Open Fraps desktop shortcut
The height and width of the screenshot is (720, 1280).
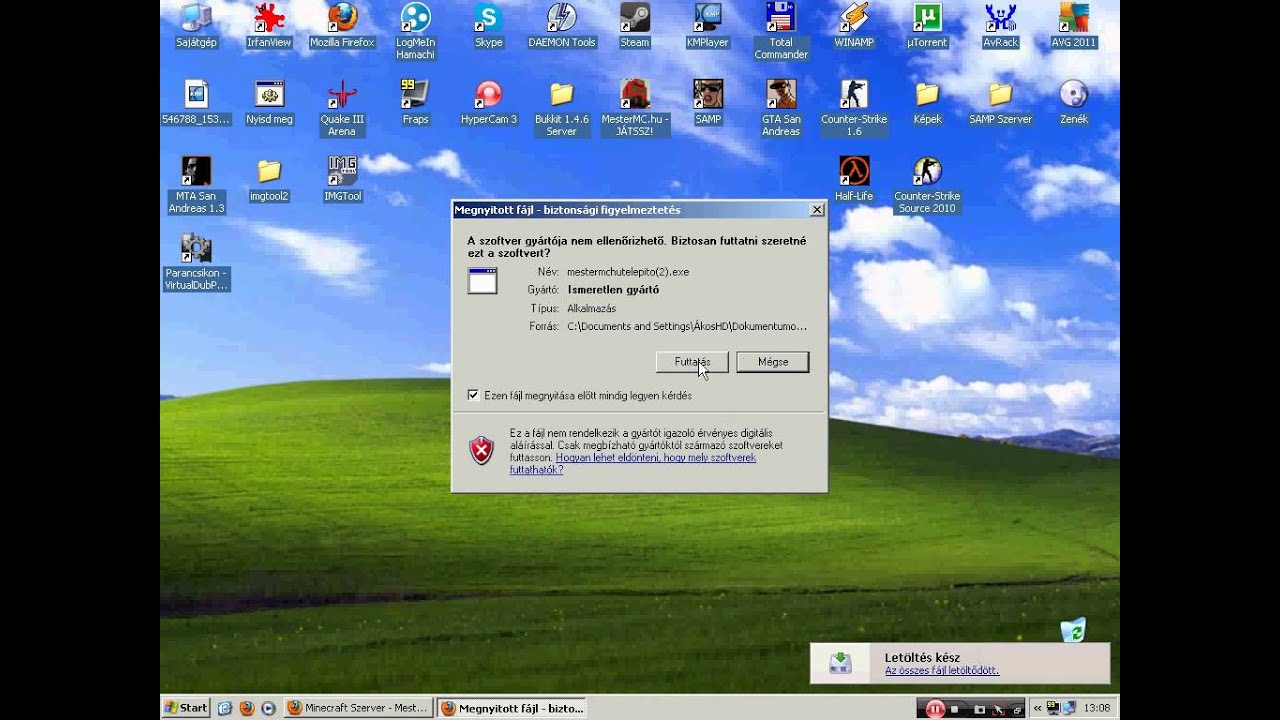(x=415, y=102)
